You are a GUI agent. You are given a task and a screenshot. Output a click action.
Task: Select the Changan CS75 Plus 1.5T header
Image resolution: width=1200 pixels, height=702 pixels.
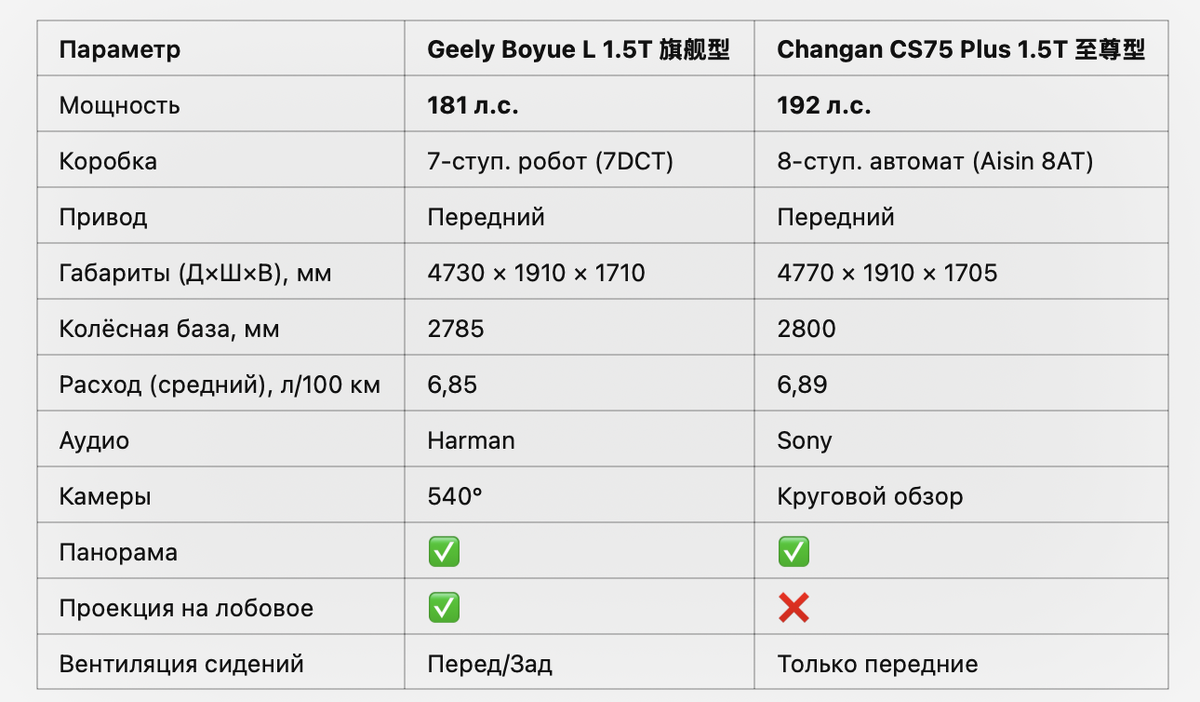pos(961,50)
